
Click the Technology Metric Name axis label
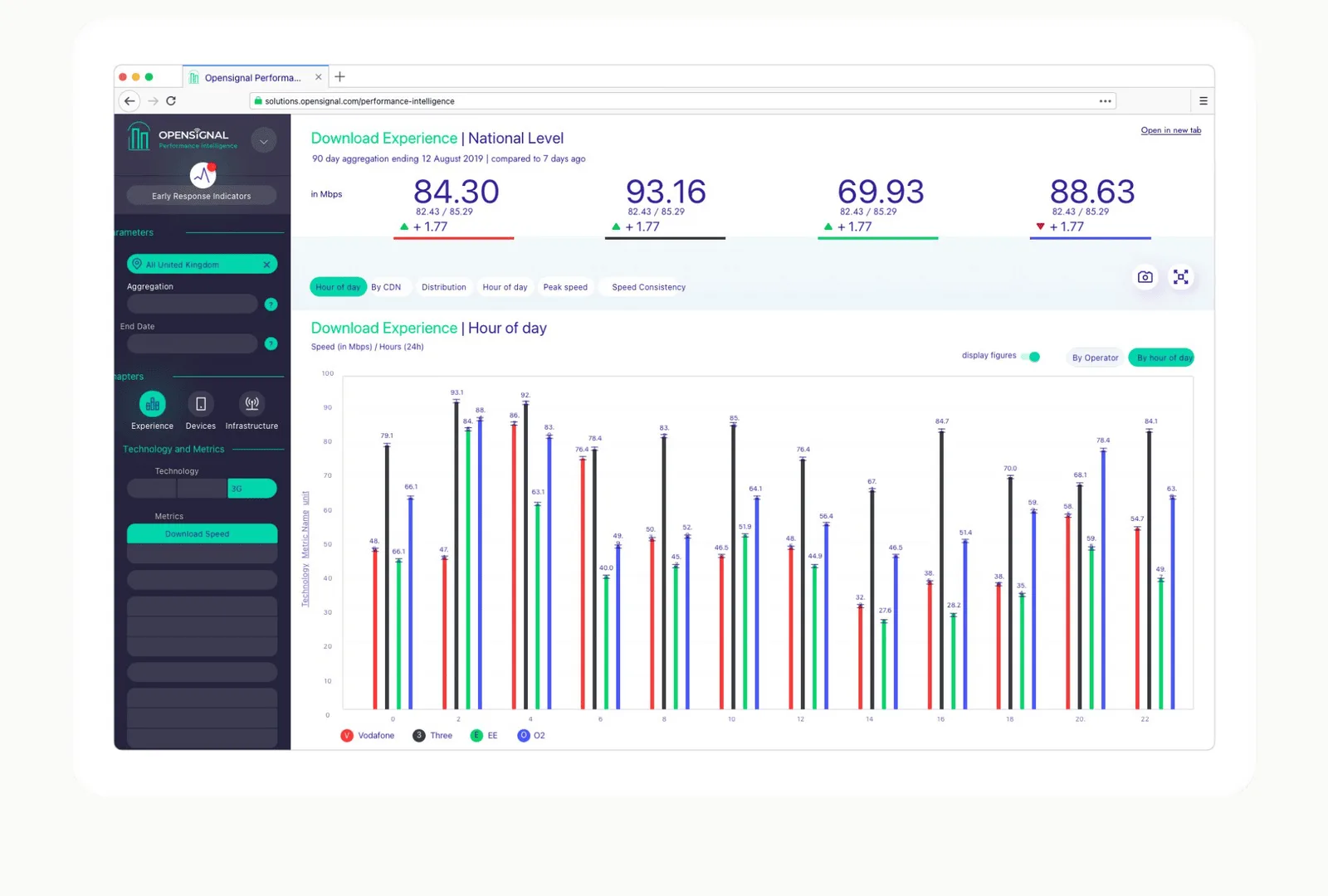click(x=305, y=549)
